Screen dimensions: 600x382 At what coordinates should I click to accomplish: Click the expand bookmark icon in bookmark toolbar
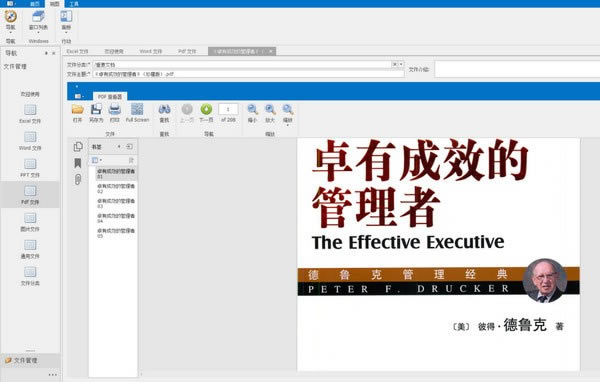pos(131,160)
